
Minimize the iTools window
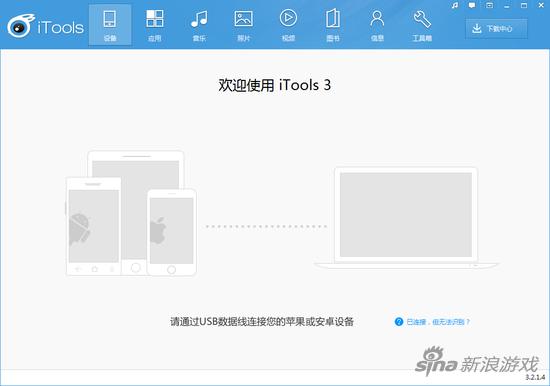[x=507, y=6]
